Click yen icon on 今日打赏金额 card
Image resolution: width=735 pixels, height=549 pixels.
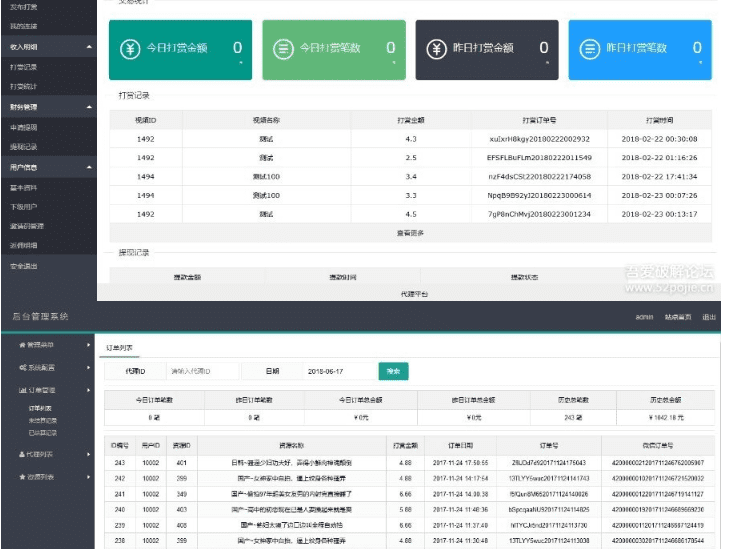130,49
